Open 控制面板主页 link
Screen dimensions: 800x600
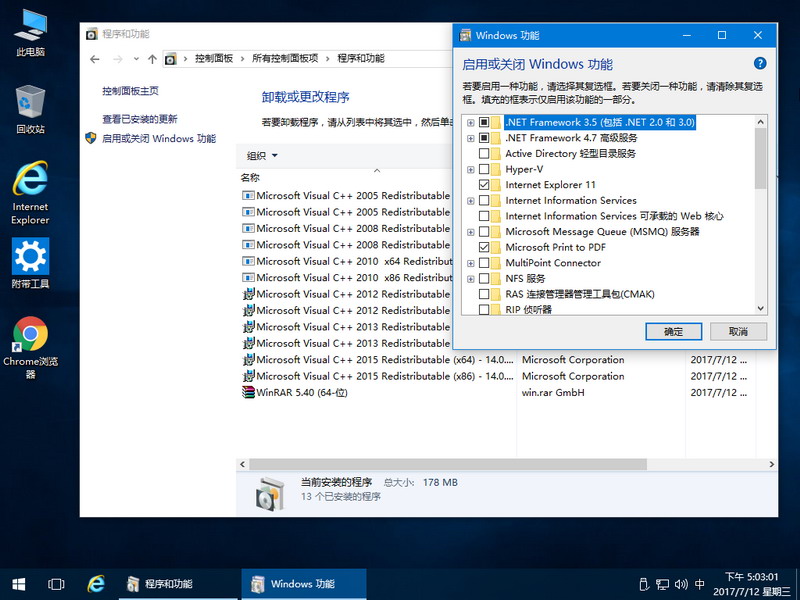click(130, 91)
